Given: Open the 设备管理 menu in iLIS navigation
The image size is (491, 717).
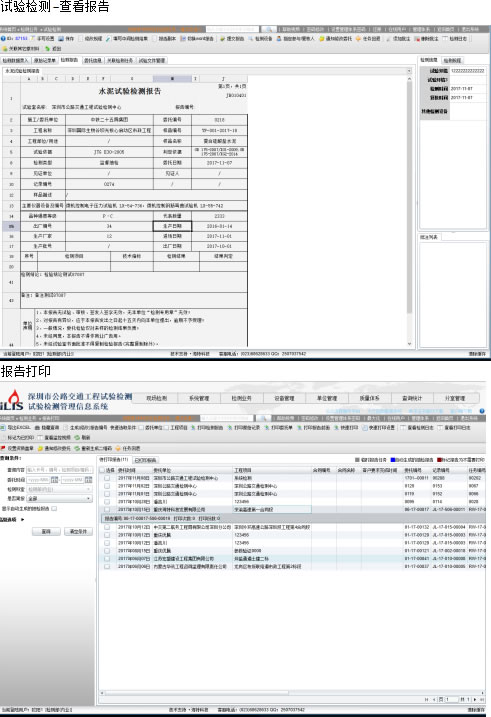Looking at the screenshot, I should (x=284, y=398).
